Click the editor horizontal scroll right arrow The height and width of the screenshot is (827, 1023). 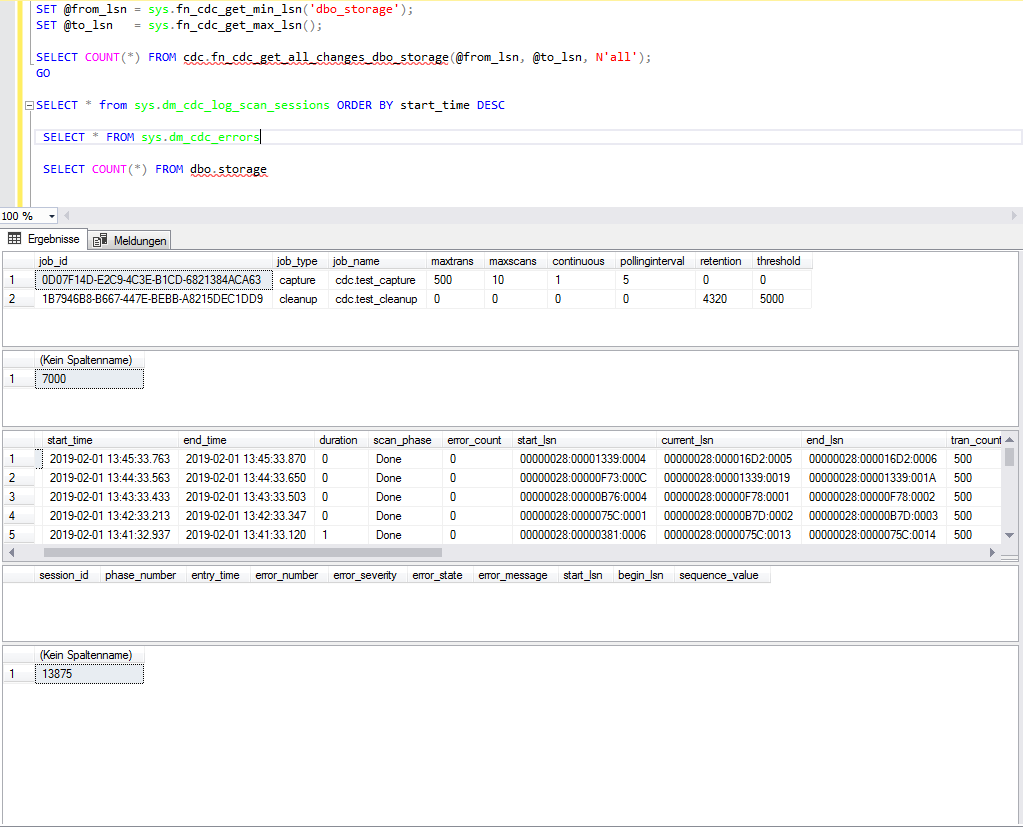(1014, 216)
